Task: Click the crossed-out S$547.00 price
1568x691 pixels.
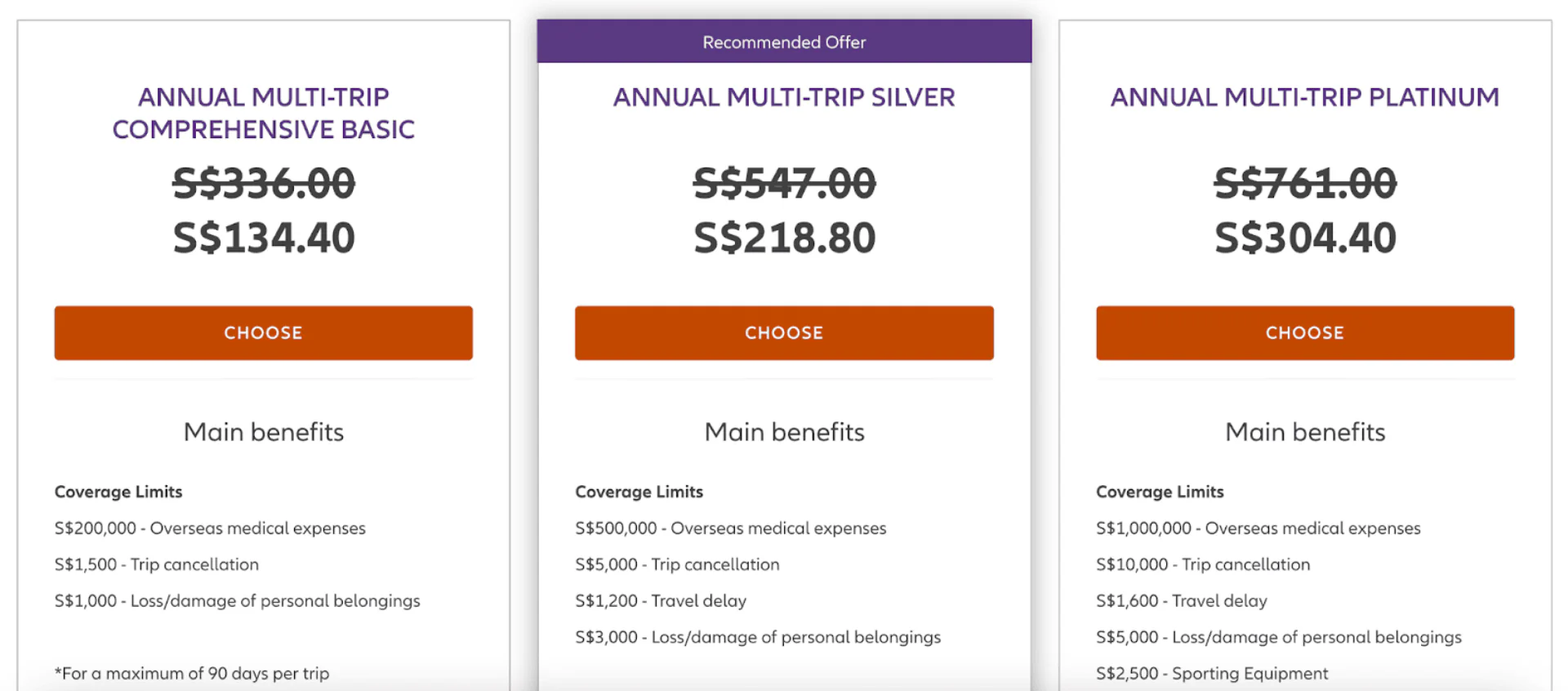Action: coord(784,183)
